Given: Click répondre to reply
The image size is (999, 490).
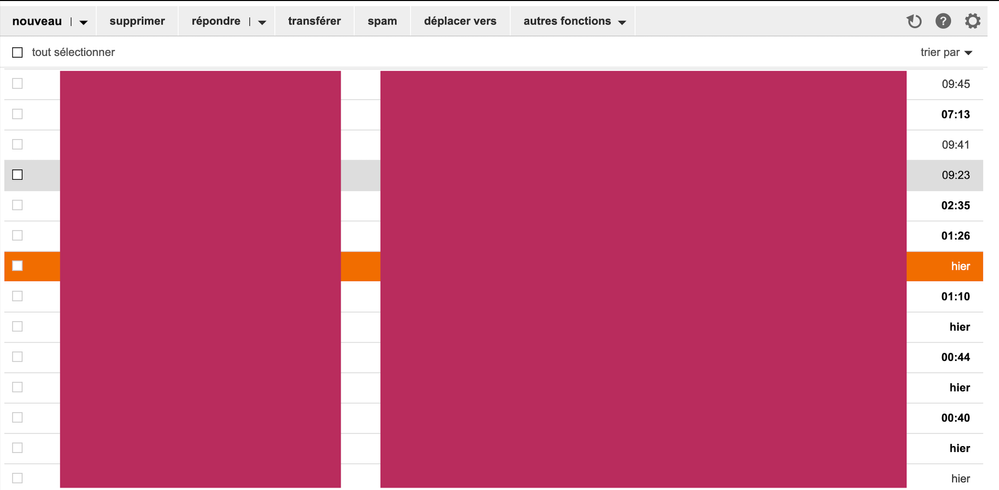Looking at the screenshot, I should click(x=216, y=21).
